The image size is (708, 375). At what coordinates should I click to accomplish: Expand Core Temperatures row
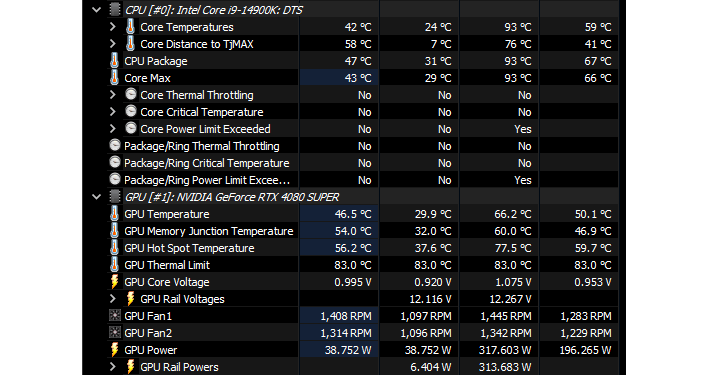point(112,27)
